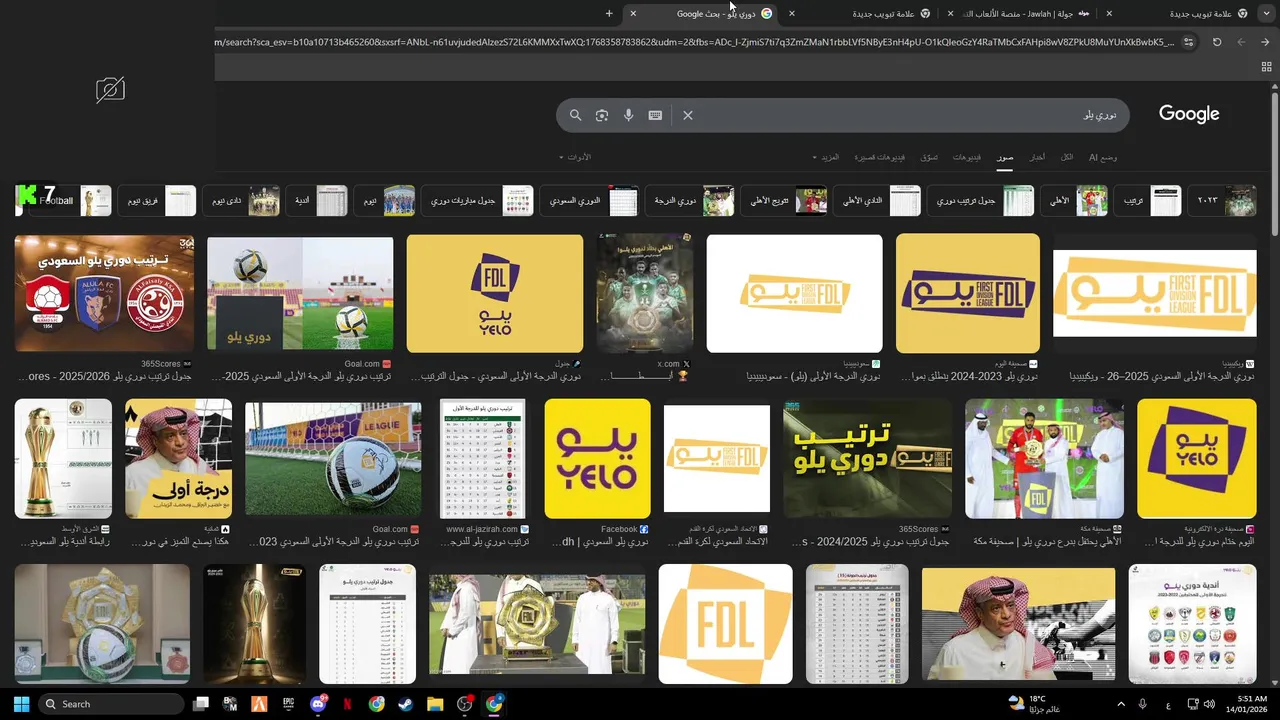Image resolution: width=1280 pixels, height=720 pixels.
Task: Open the x.com Al-Ahli champions poster image
Action: click(644, 293)
